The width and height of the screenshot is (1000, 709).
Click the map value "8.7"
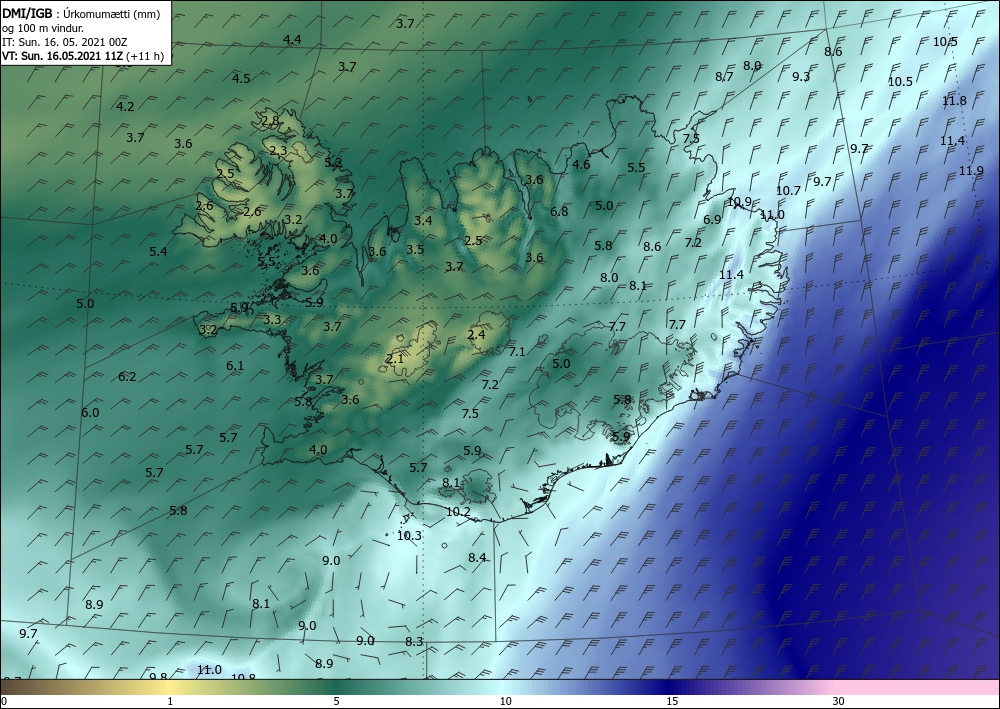point(724,77)
